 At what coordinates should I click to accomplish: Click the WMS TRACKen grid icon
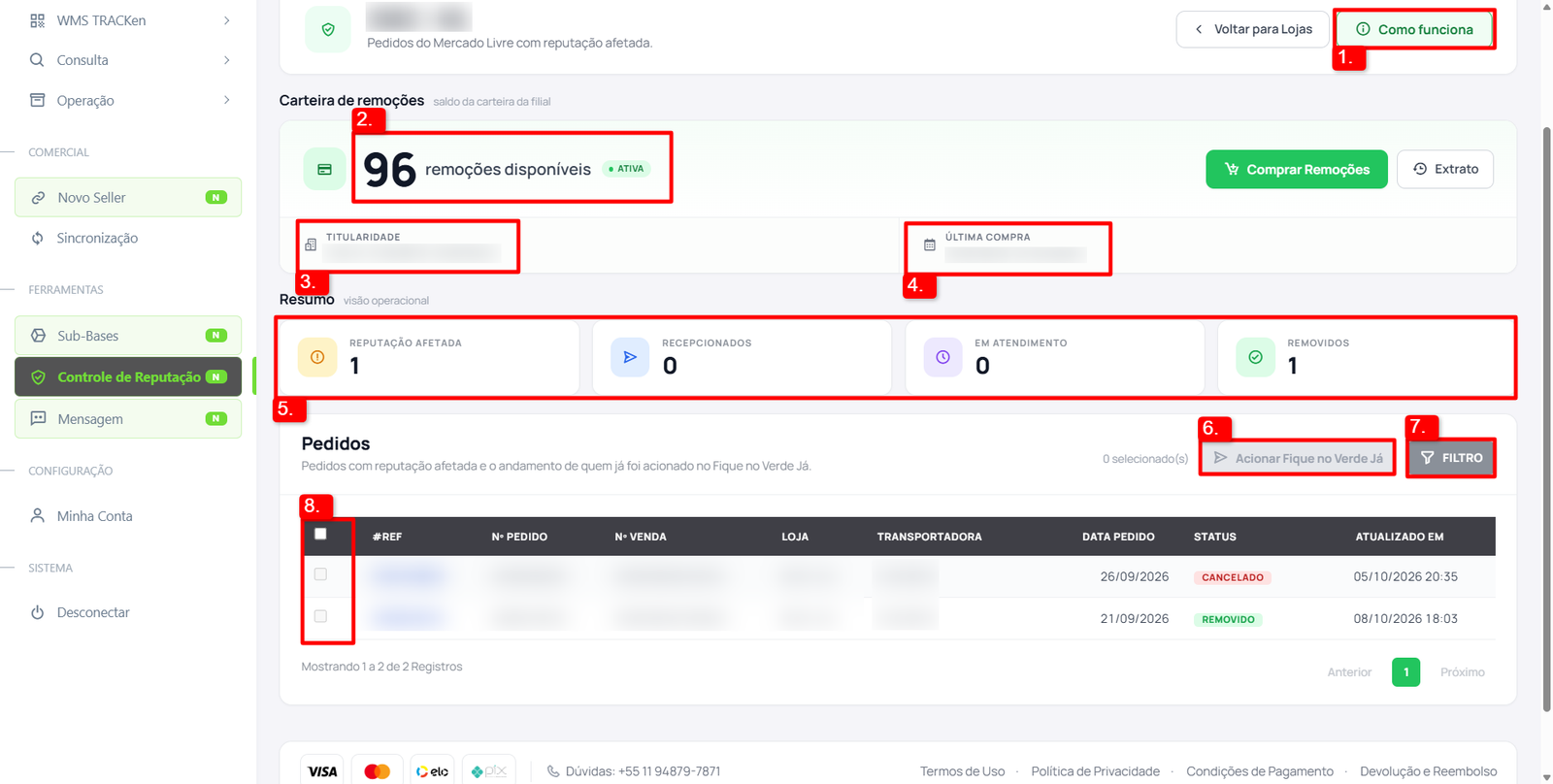click(x=37, y=20)
